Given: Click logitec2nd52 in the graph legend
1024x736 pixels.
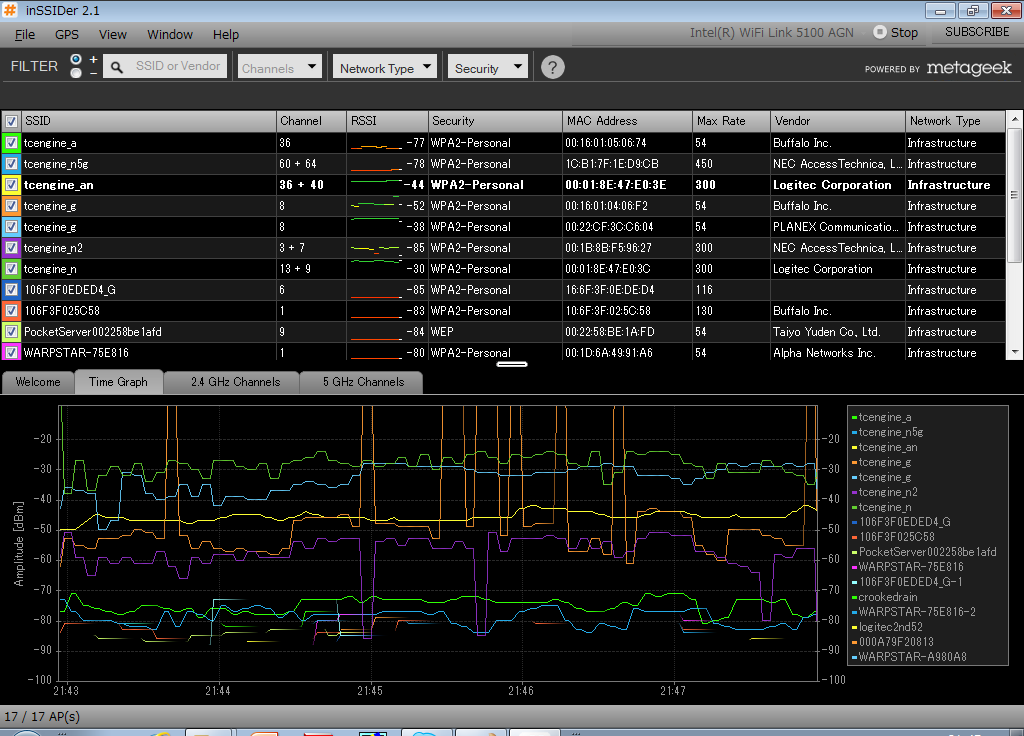Looking at the screenshot, I should (891, 627).
